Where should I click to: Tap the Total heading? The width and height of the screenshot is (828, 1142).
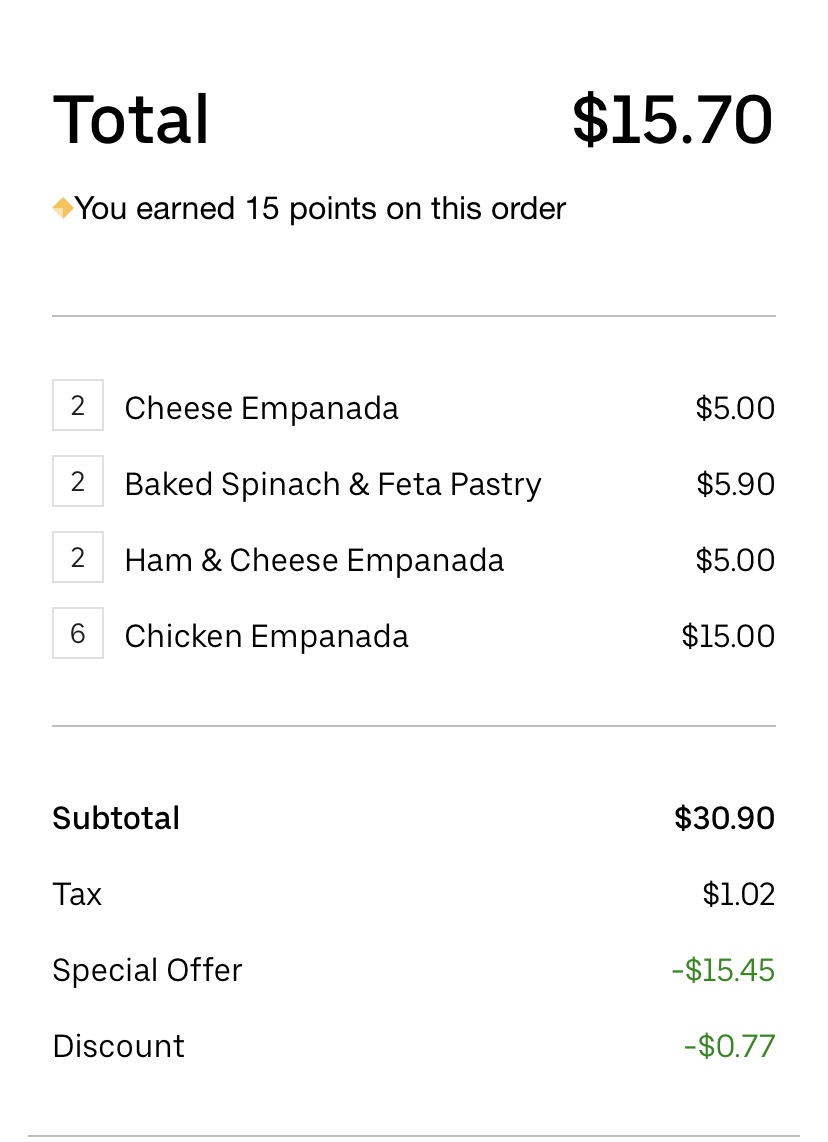(131, 120)
